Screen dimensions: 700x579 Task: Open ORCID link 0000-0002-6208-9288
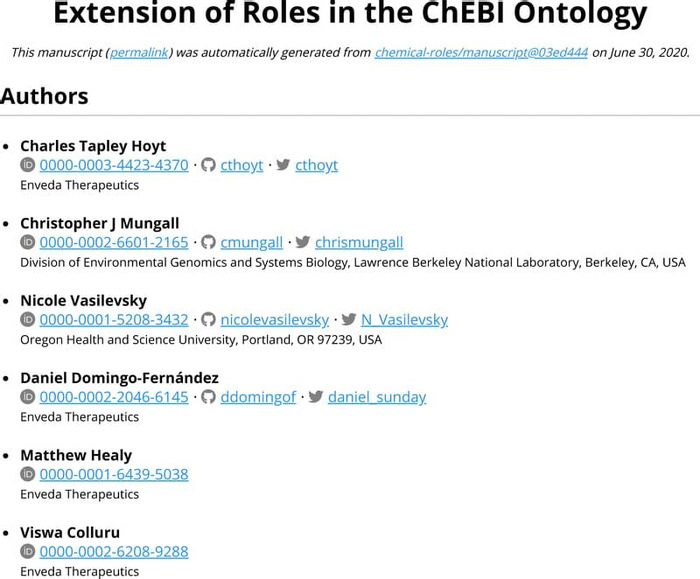[114, 551]
